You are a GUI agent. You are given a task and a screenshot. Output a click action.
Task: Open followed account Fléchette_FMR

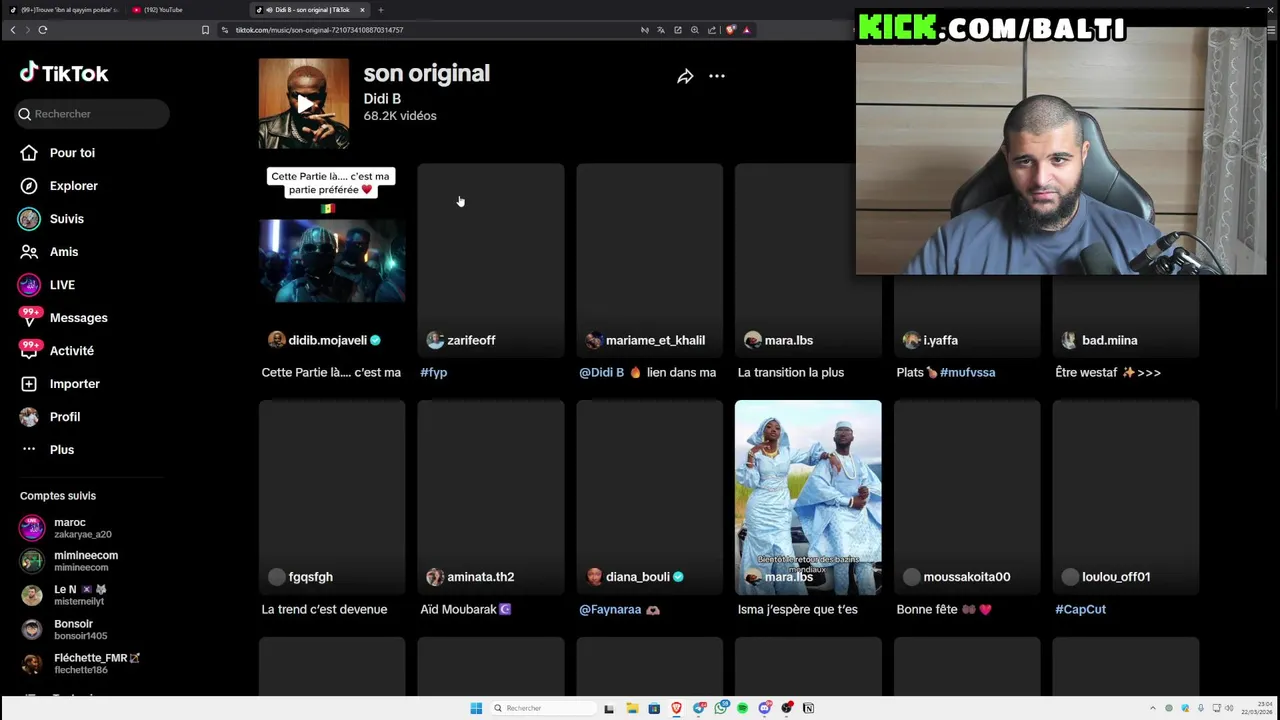(x=80, y=663)
